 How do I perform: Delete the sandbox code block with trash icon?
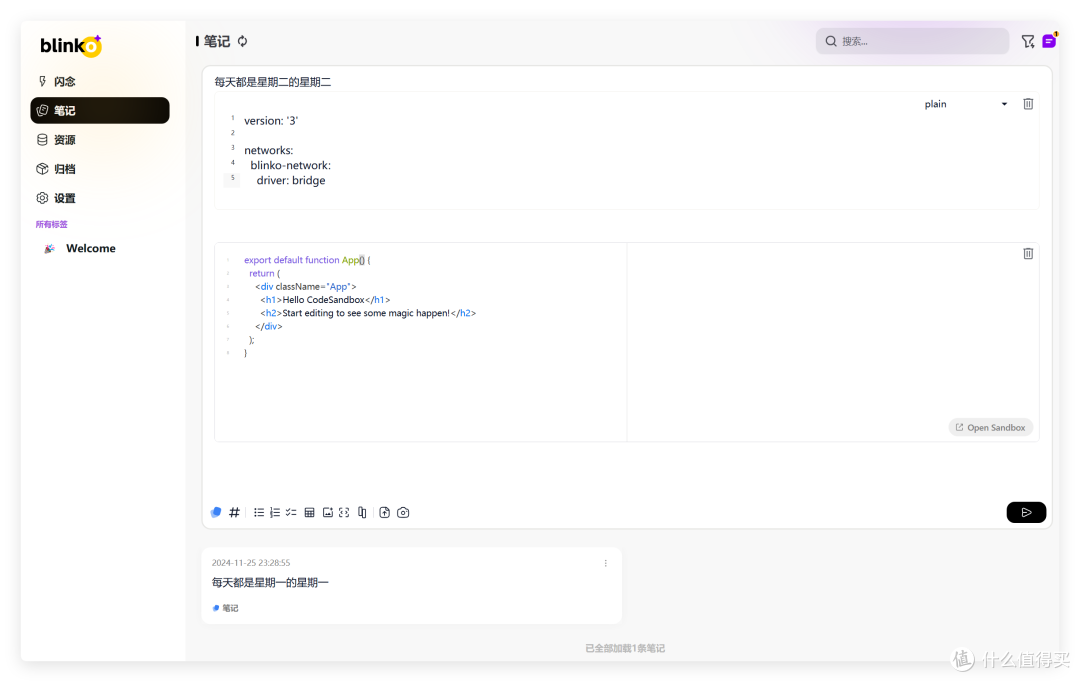point(1028,254)
